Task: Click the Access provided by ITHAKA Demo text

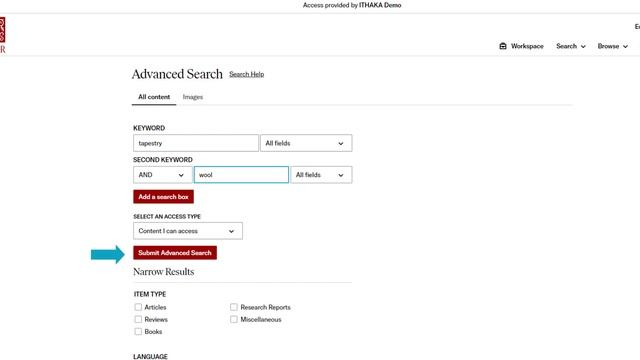Action: coord(352,5)
